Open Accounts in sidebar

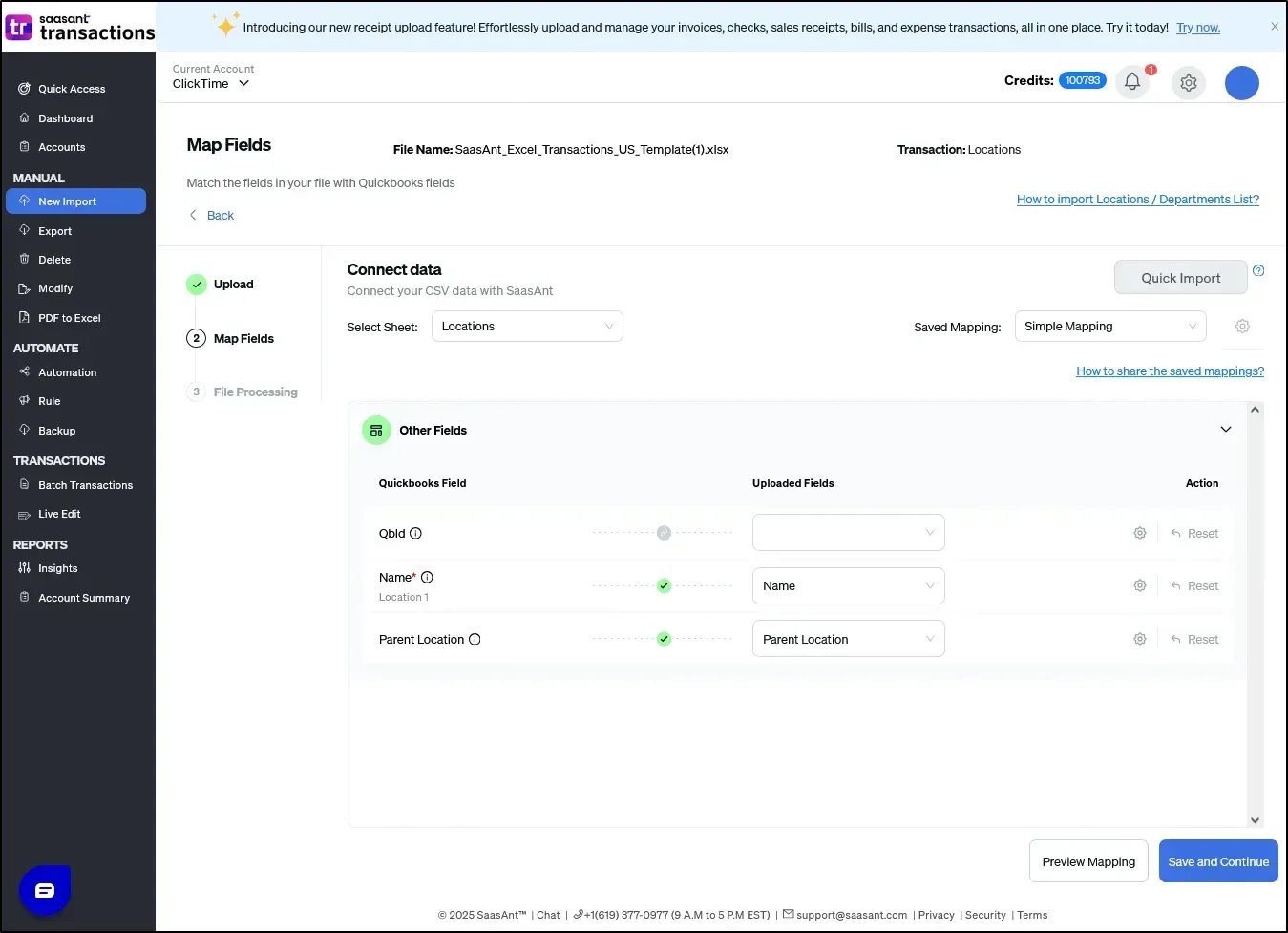tap(61, 147)
